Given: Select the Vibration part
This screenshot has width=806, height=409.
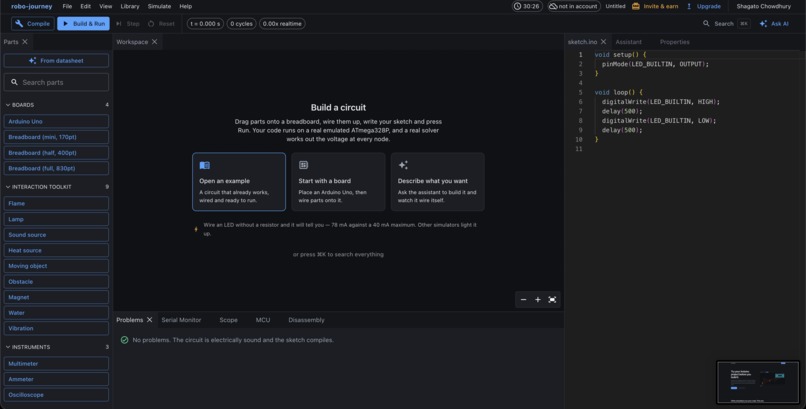Looking at the screenshot, I should (x=57, y=328).
